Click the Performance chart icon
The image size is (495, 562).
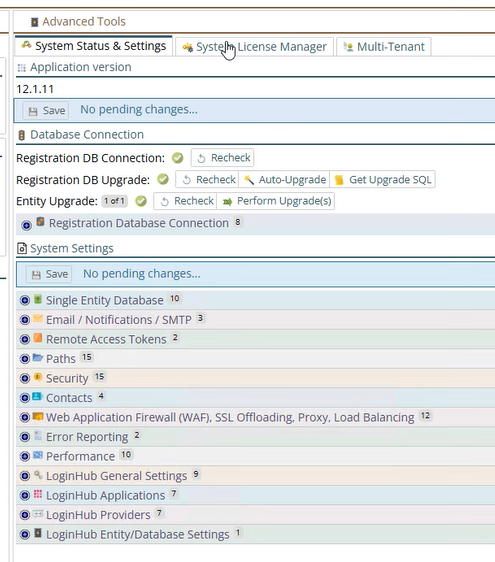coord(38,455)
